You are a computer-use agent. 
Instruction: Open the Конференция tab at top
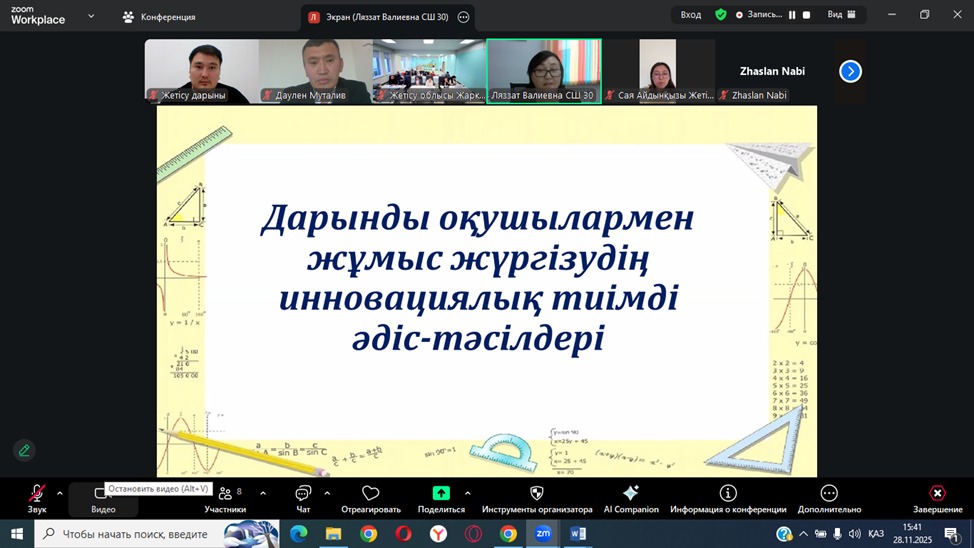point(160,17)
